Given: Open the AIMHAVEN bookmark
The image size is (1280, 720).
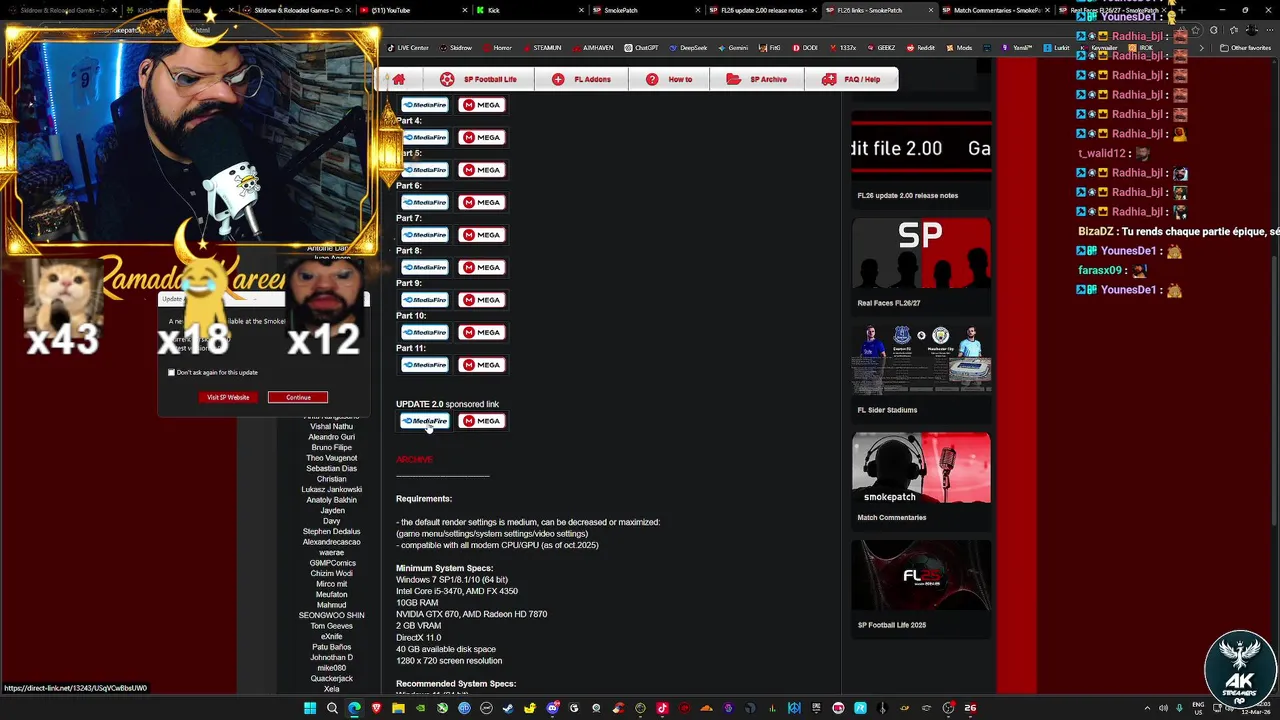Looking at the screenshot, I should click(593, 47).
